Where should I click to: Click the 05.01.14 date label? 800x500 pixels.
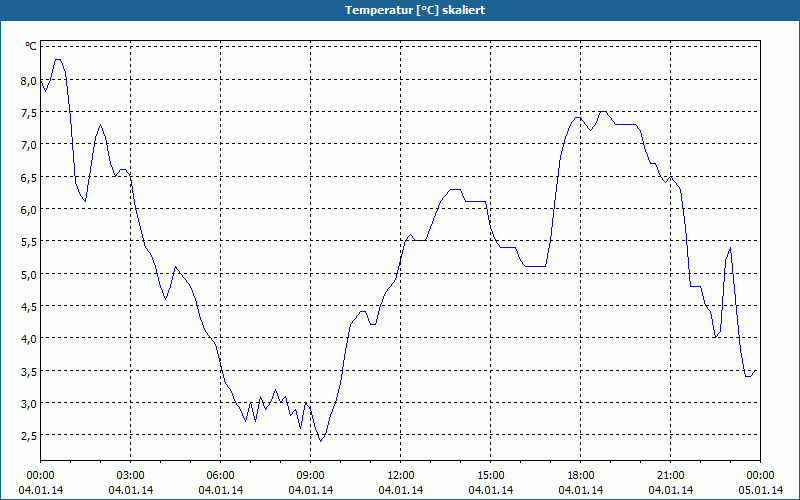point(761,490)
